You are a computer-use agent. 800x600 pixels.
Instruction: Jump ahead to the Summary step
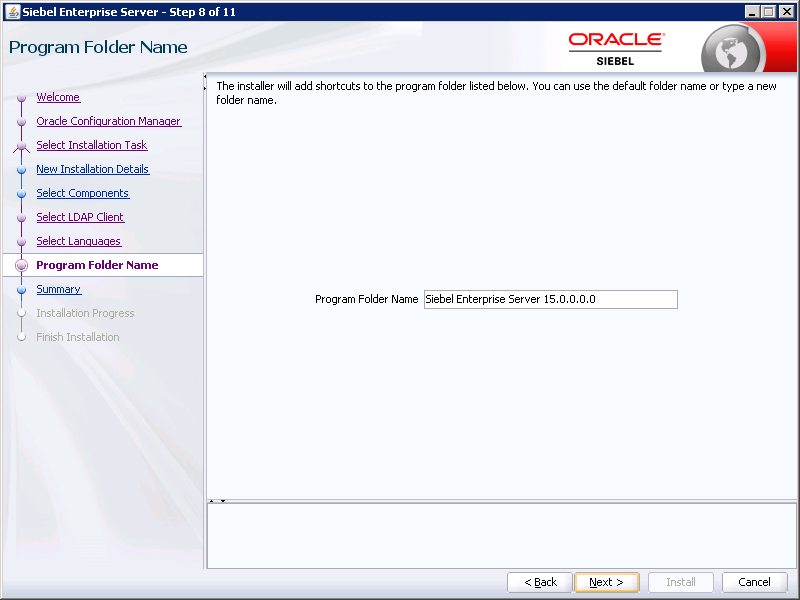click(x=59, y=289)
